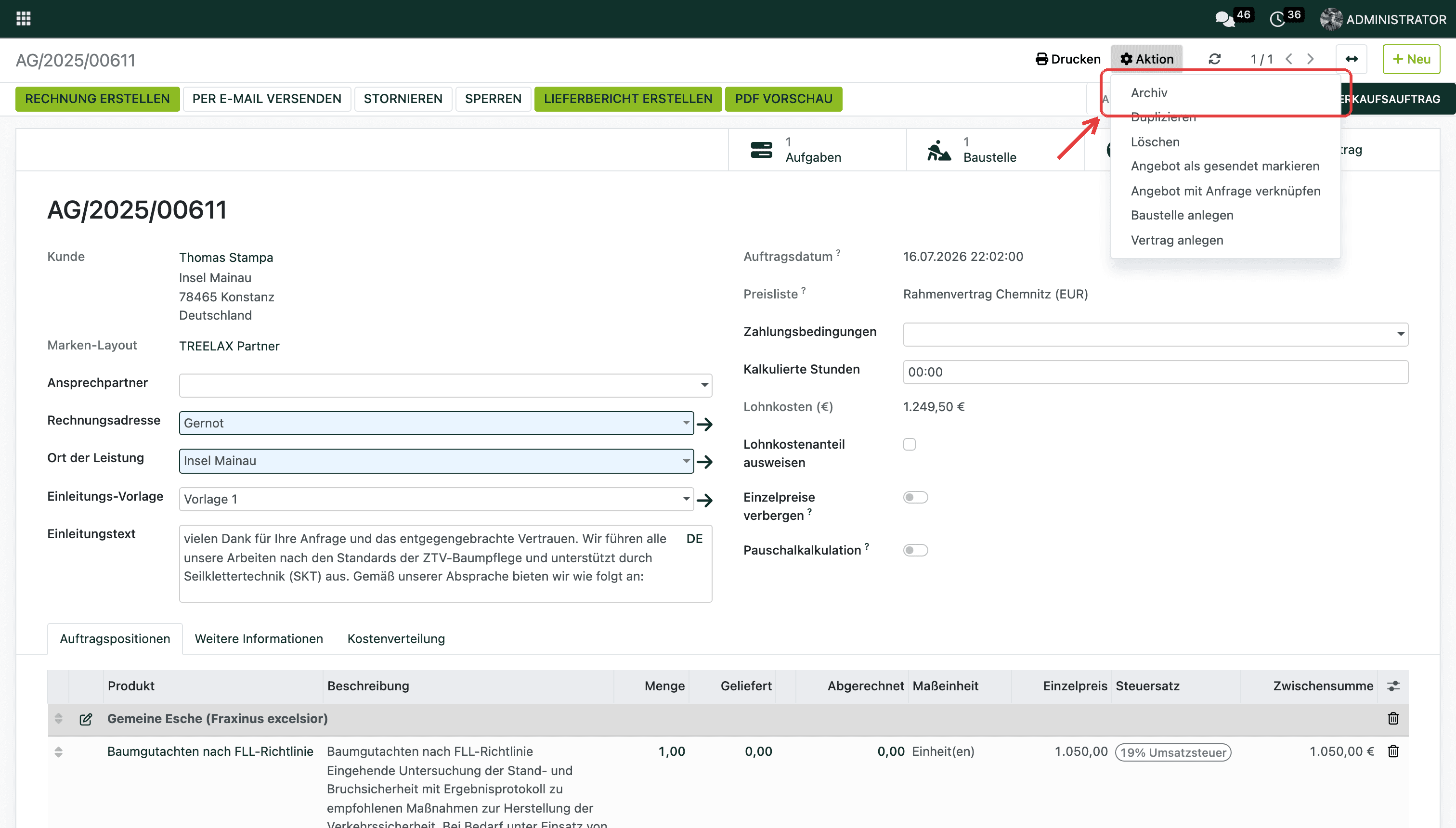Open the Baustelle stat button

pyautogui.click(x=995, y=150)
